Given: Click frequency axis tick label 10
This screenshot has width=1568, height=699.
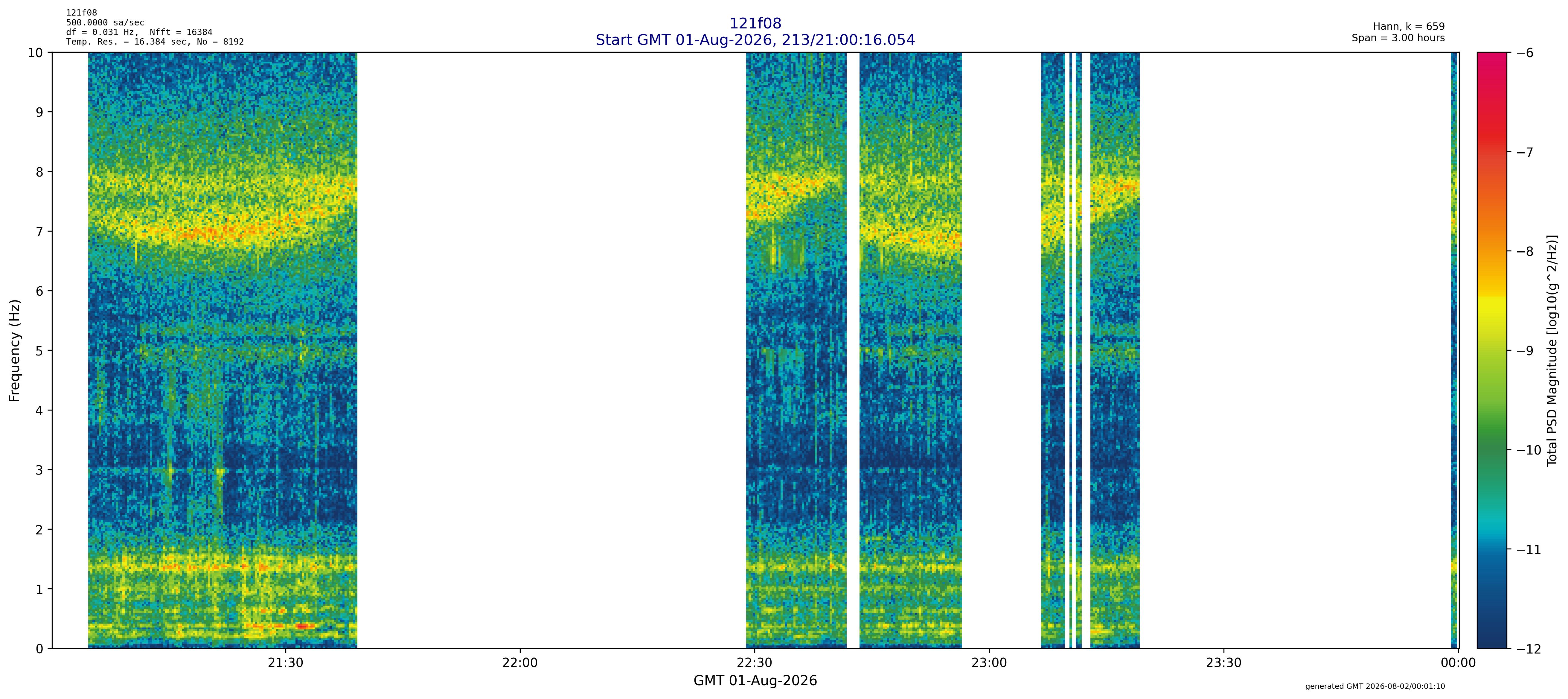Looking at the screenshot, I should (x=35, y=53).
